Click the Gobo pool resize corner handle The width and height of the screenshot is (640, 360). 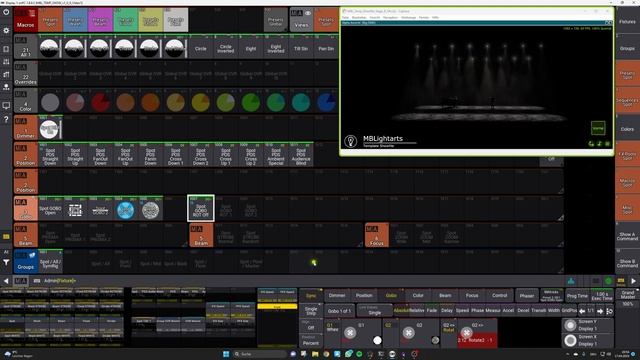(560, 218)
